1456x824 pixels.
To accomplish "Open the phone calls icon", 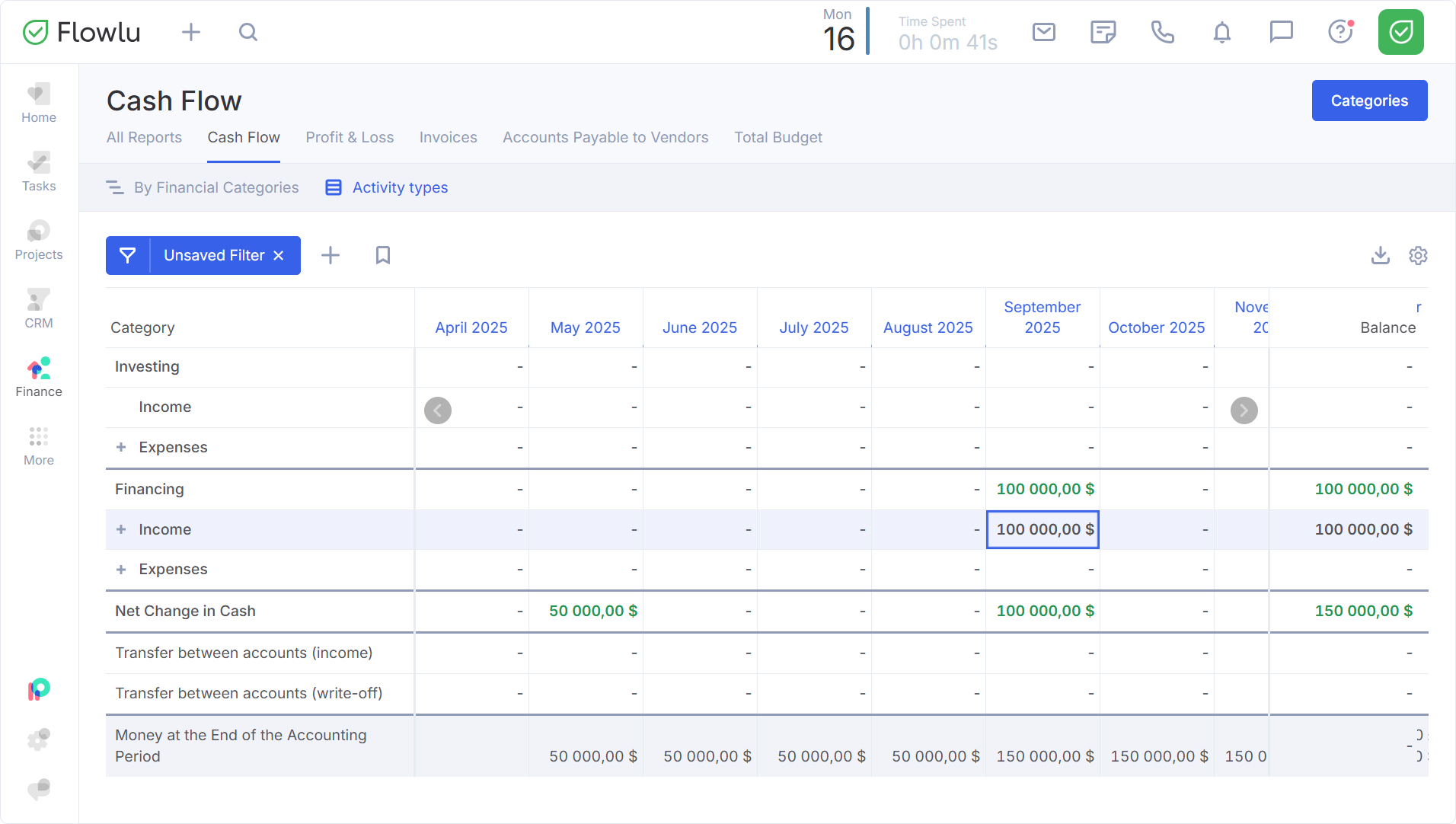I will (x=1162, y=32).
